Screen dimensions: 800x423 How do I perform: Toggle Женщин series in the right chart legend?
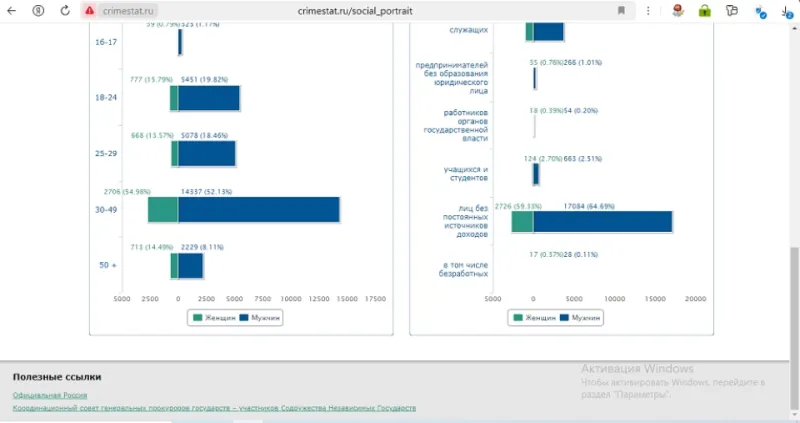pyautogui.click(x=534, y=317)
